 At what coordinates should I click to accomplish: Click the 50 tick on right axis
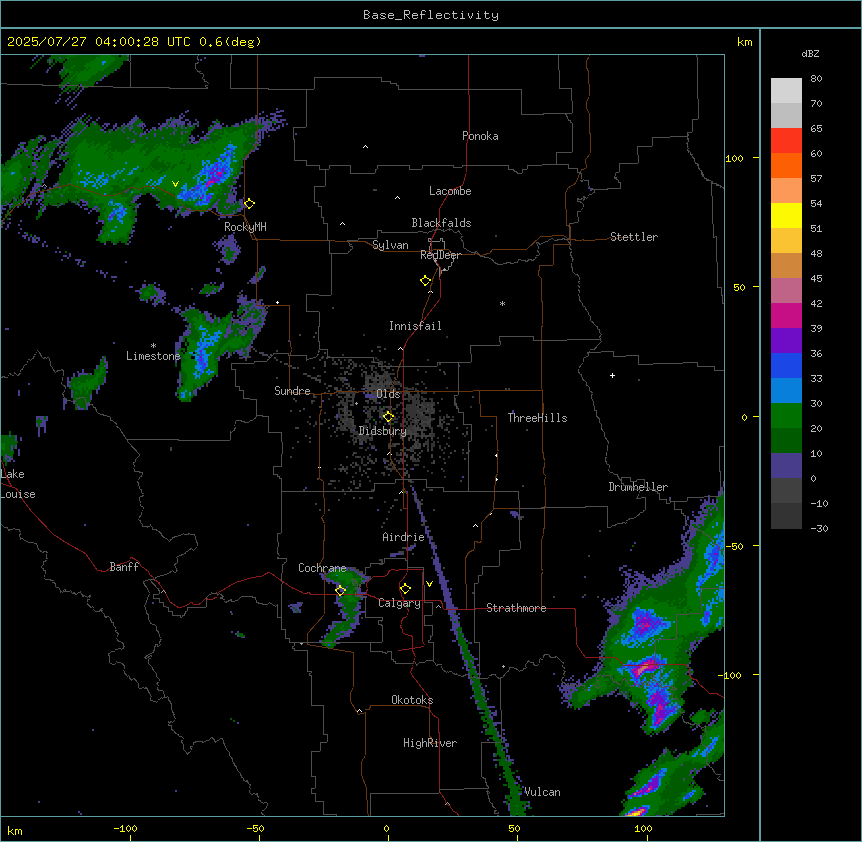(739, 287)
